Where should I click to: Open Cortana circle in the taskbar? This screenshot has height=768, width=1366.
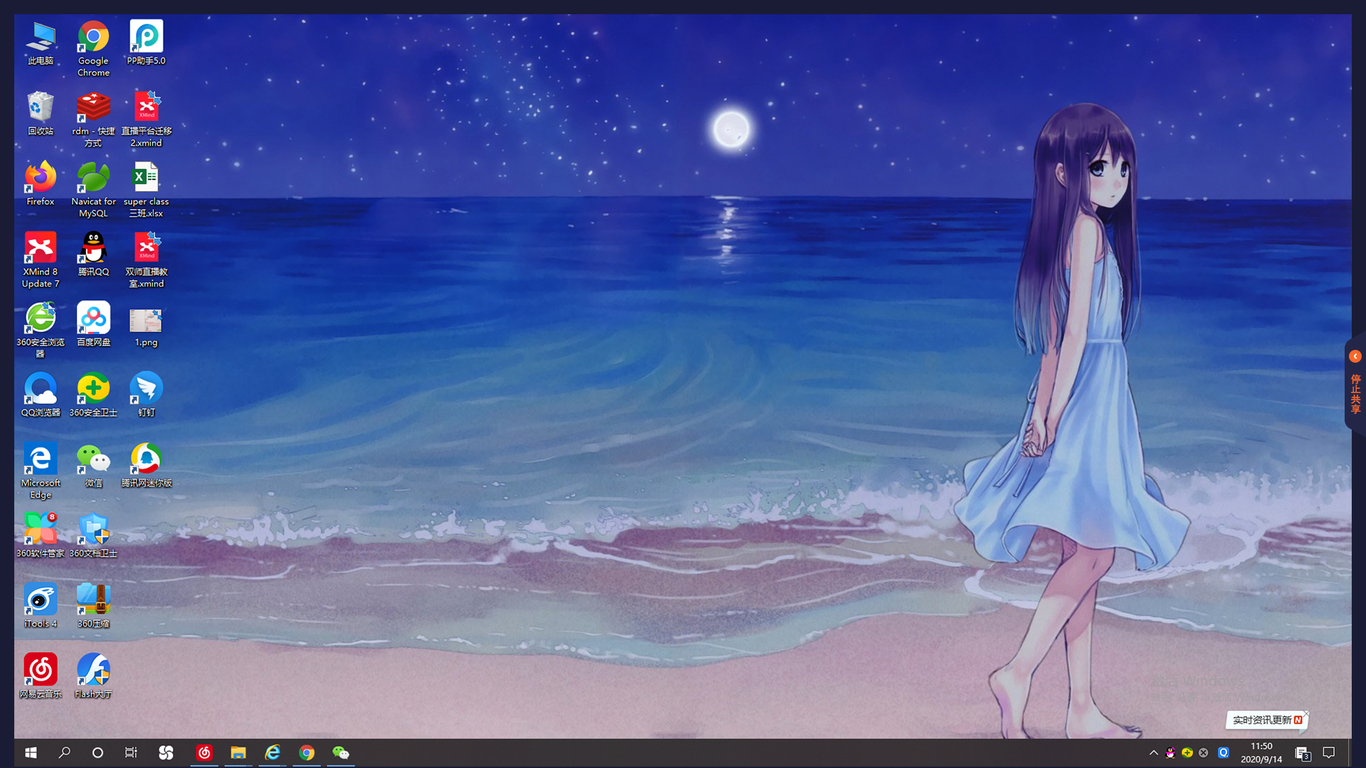(x=98, y=752)
